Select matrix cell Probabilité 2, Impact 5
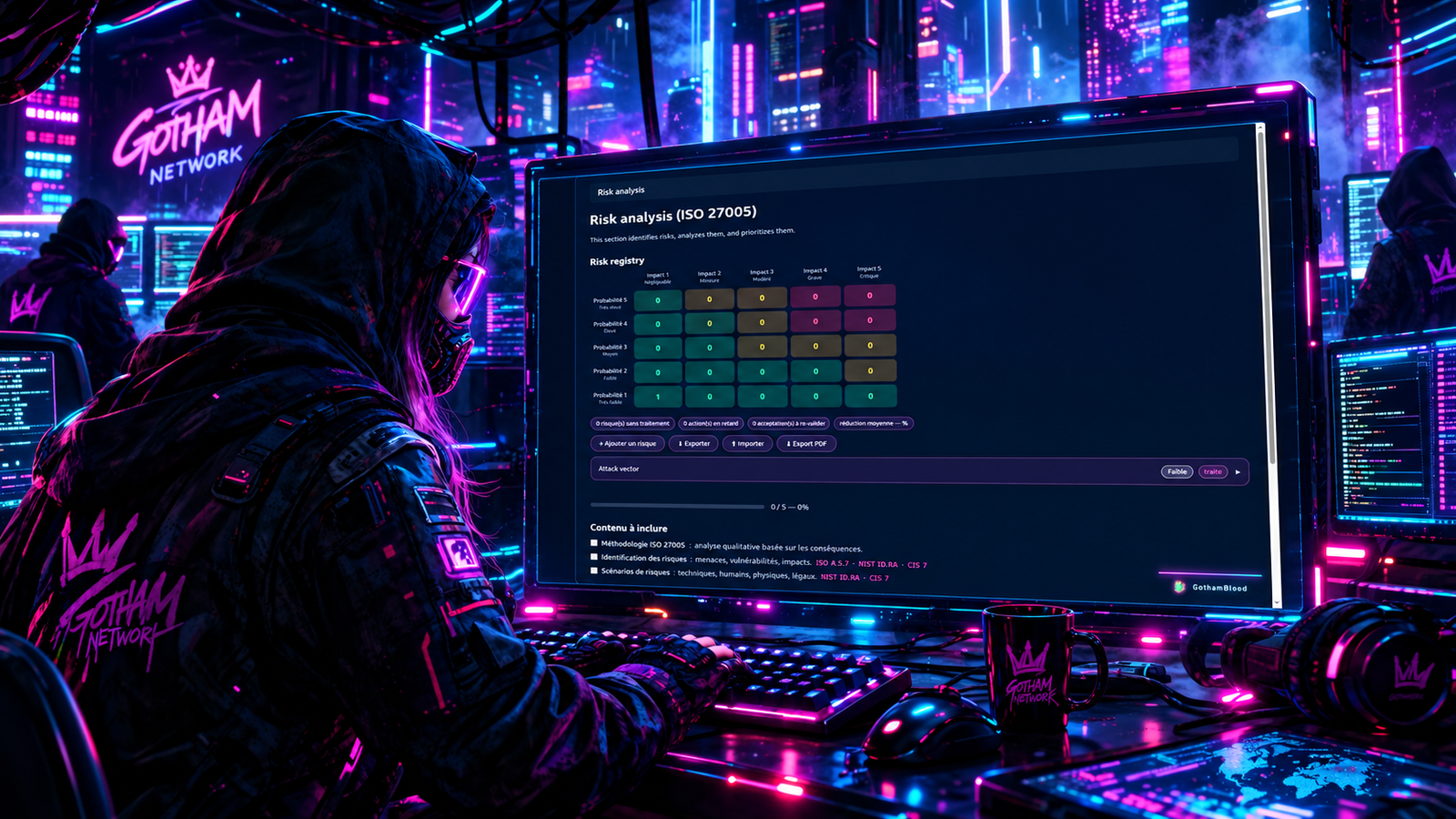Viewport: 1456px width, 819px height. pyautogui.click(x=870, y=370)
